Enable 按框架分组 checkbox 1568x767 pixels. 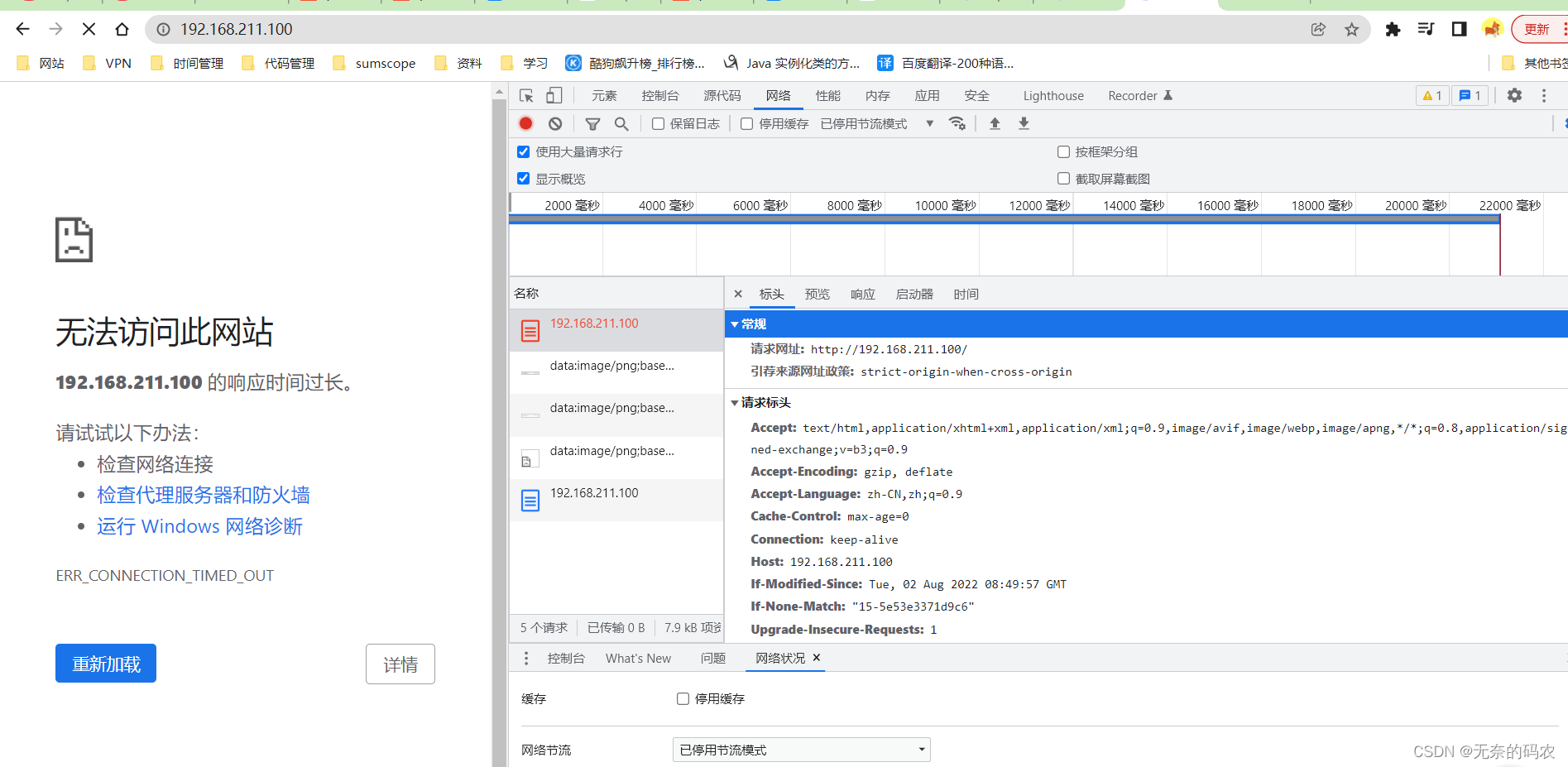pos(1063,151)
